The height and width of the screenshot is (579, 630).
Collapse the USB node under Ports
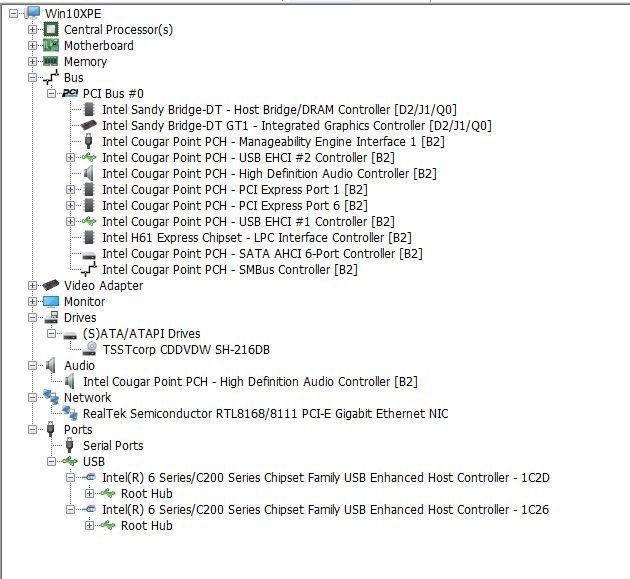coord(51,462)
